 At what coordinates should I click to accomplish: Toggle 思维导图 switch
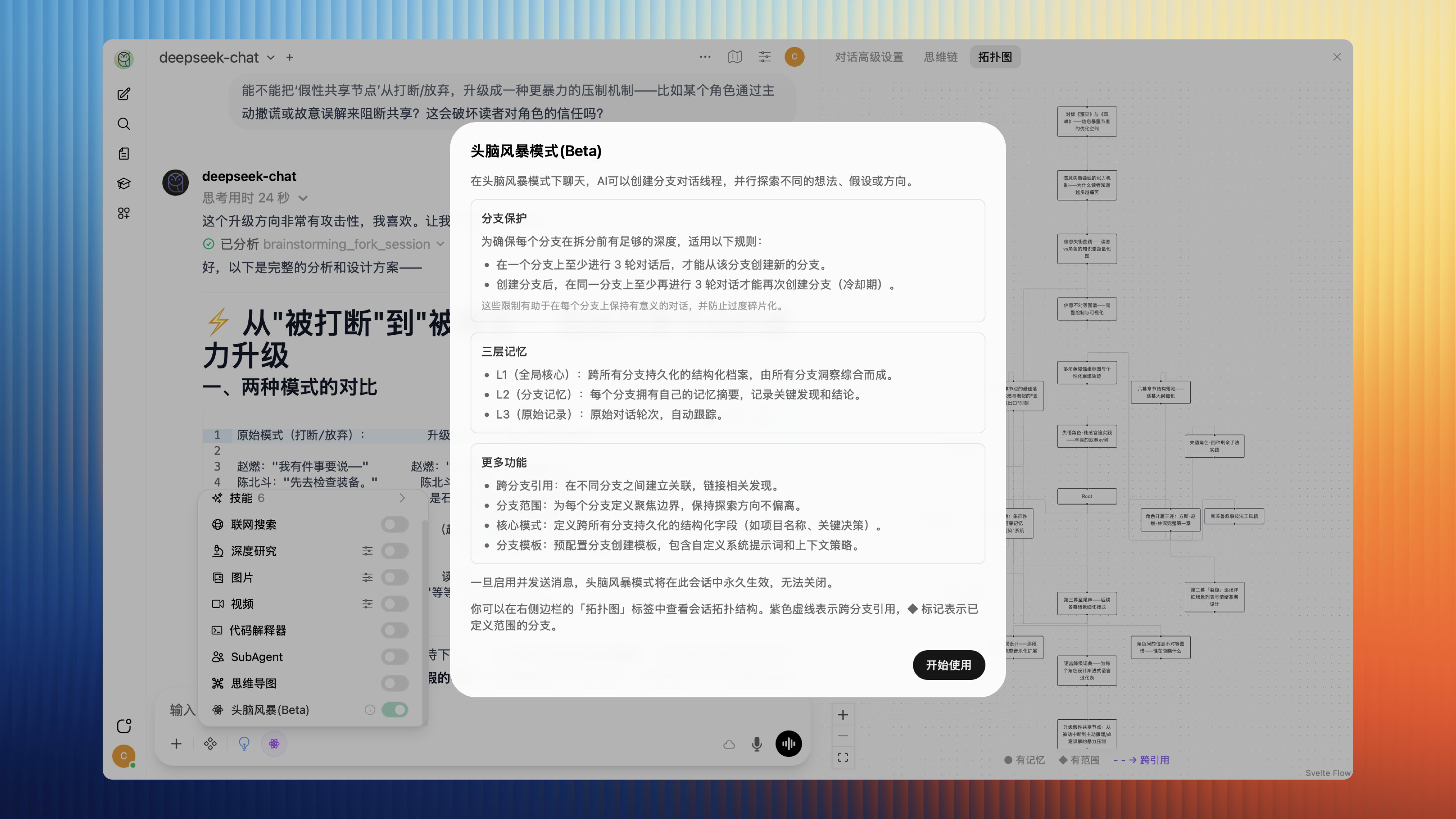pyautogui.click(x=394, y=683)
